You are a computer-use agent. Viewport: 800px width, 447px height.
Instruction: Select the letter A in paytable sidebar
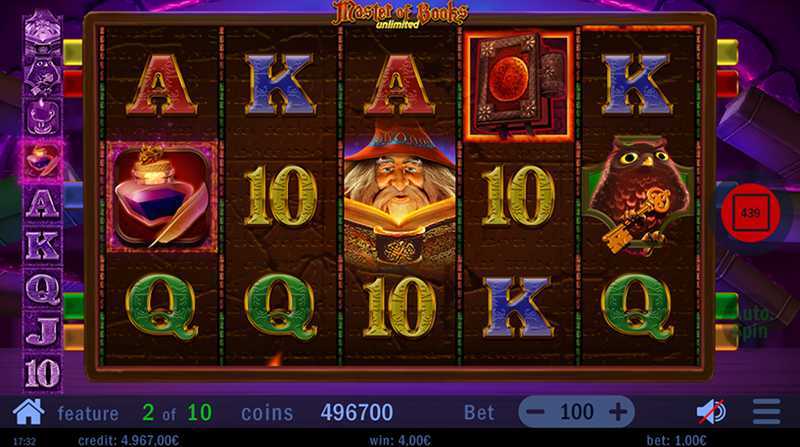pos(43,204)
